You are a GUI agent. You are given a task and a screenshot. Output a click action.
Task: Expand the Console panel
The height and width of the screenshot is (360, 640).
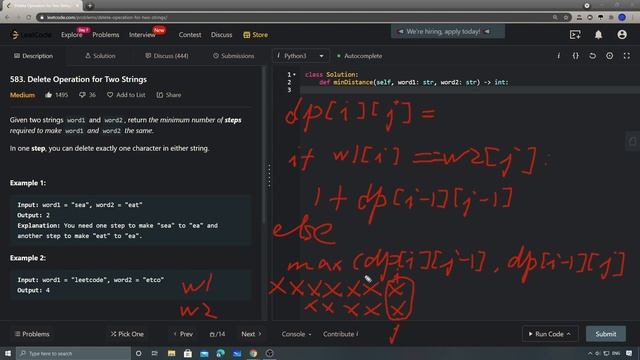point(296,334)
